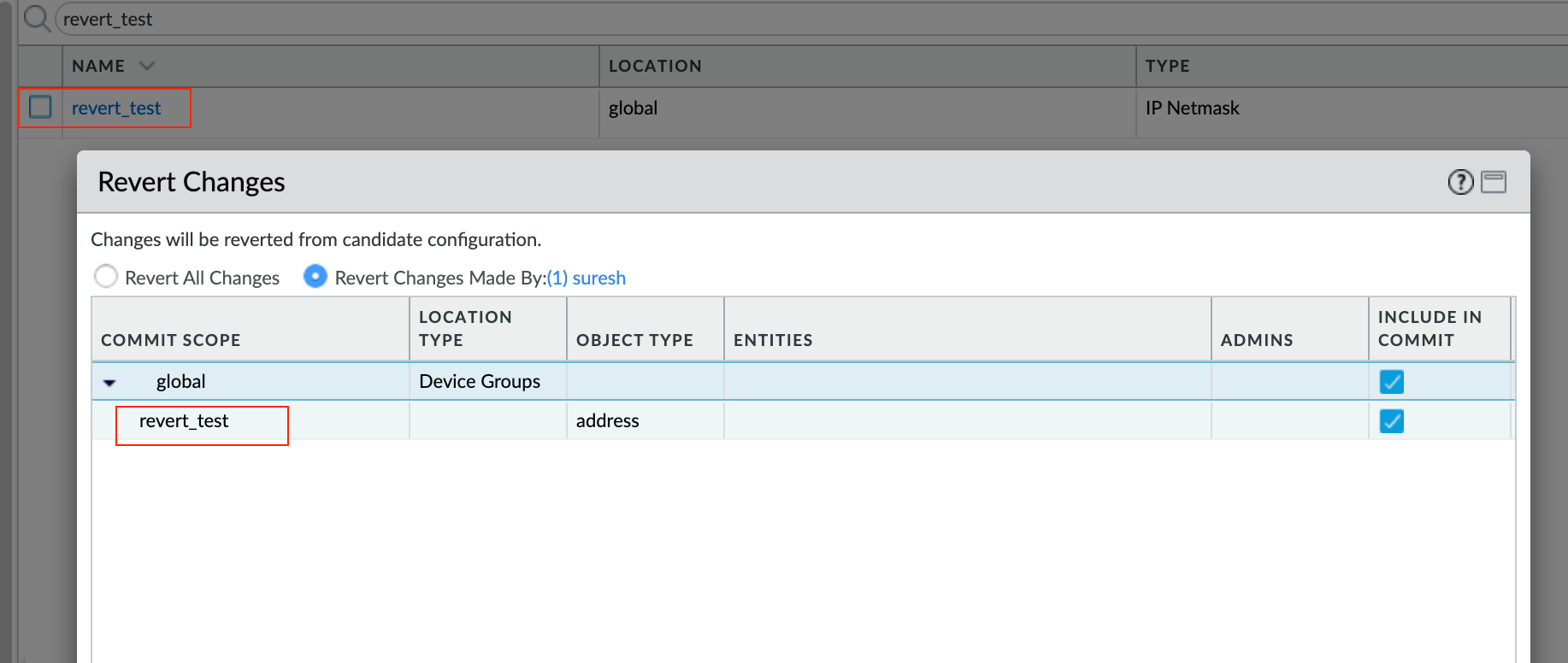Image resolution: width=1568 pixels, height=663 pixels.
Task: Tick the revert_test row checkbox in address list
Action: (40, 108)
